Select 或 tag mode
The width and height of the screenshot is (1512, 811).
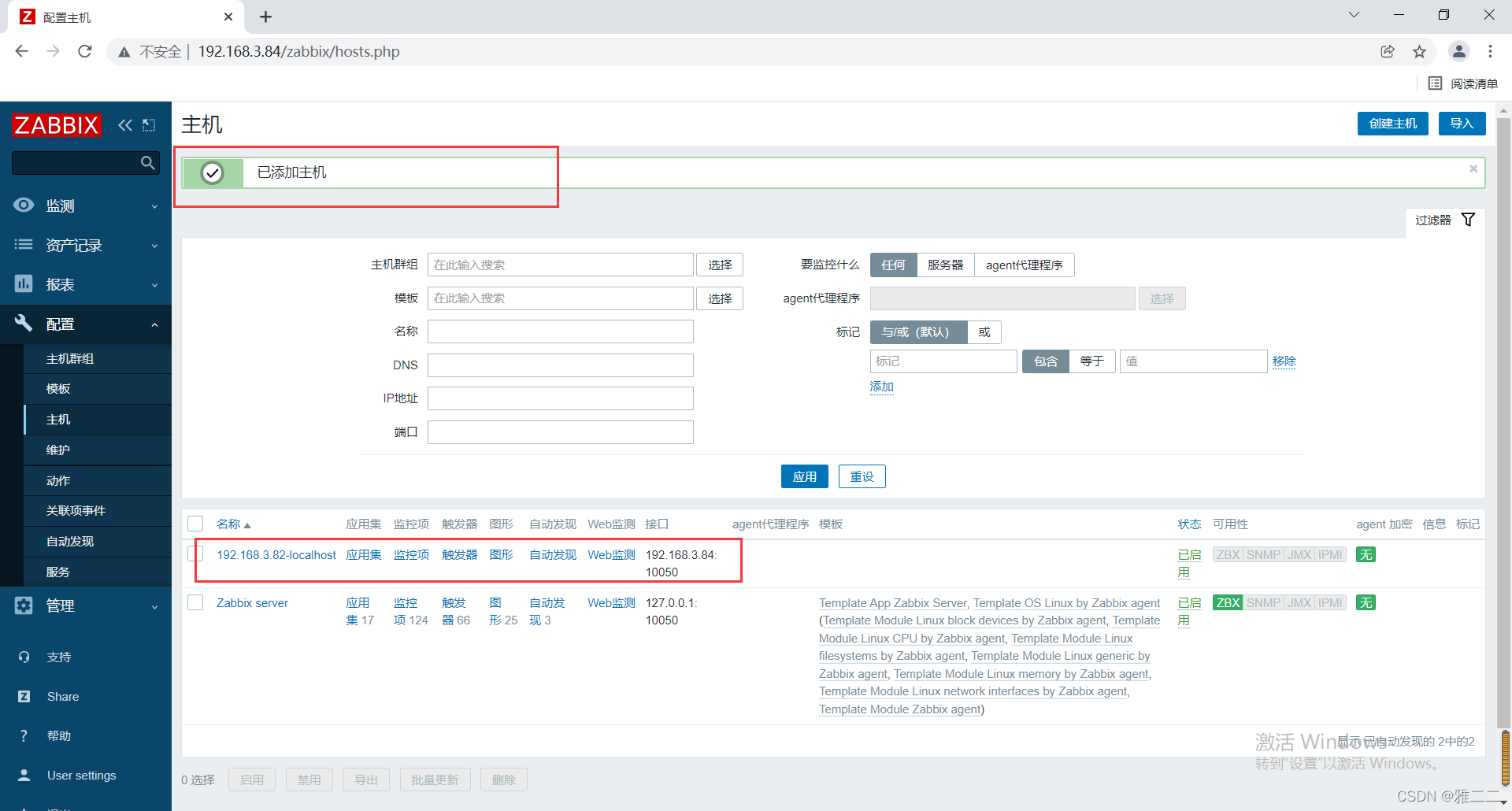[x=984, y=331]
